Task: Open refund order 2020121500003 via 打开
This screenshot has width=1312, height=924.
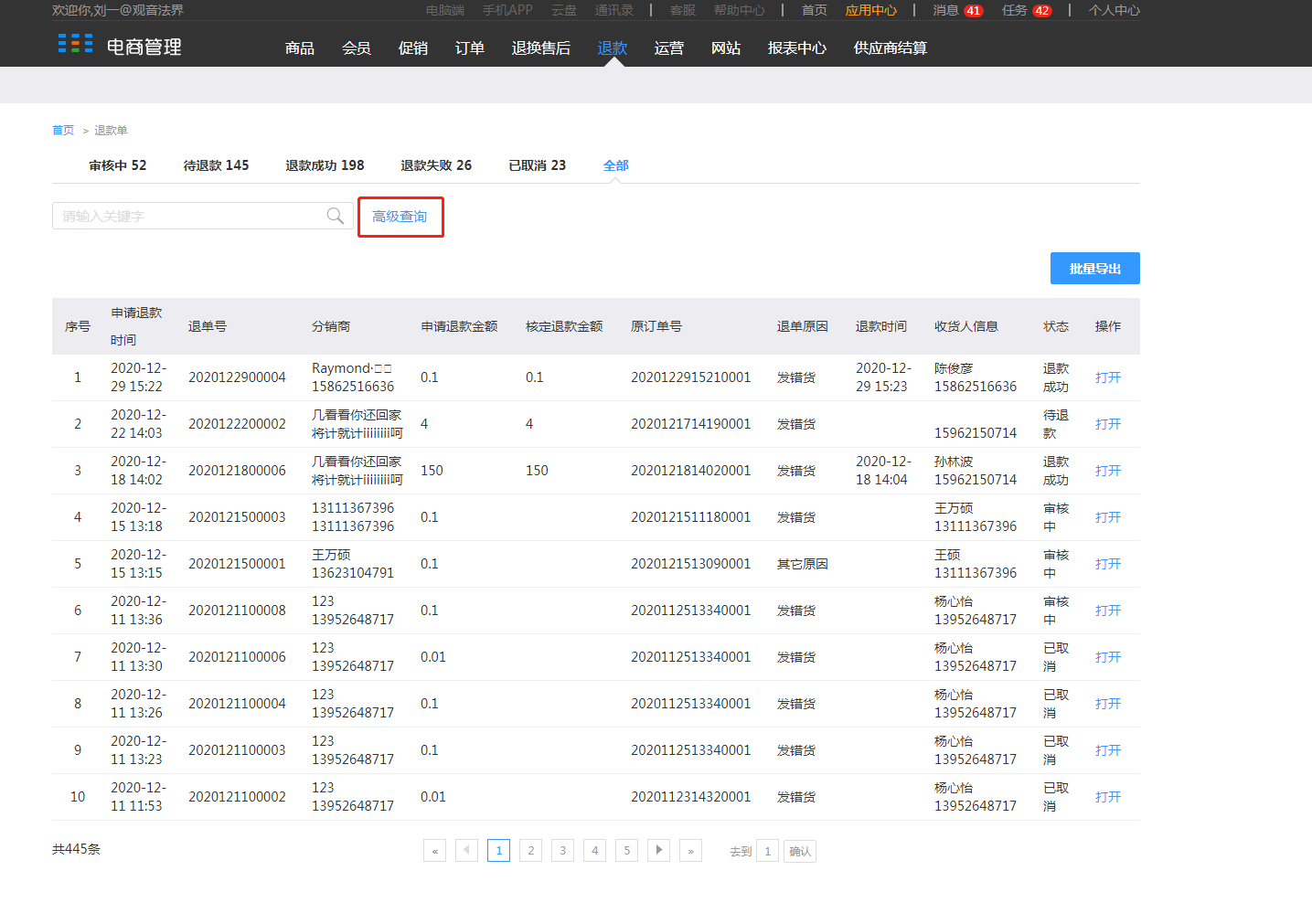Action: [x=1108, y=517]
